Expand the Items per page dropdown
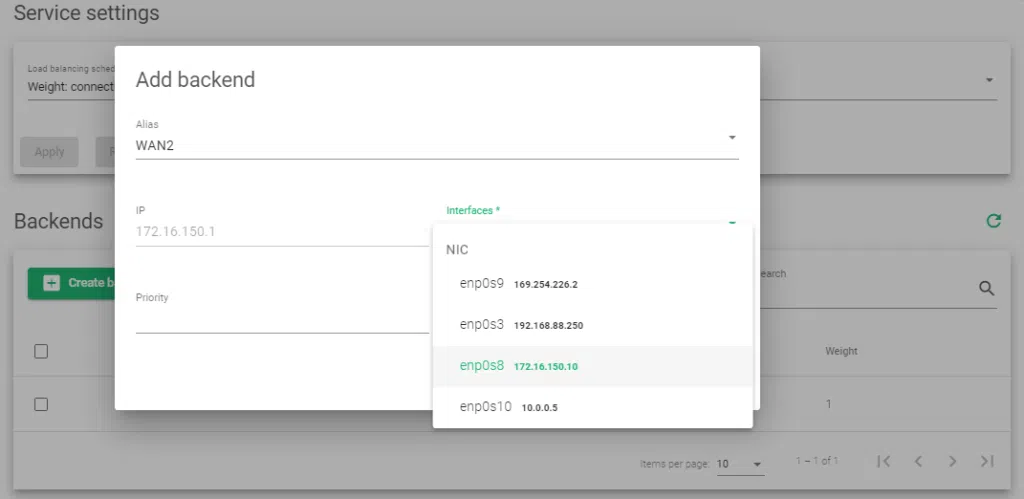This screenshot has width=1024, height=499. click(x=739, y=464)
